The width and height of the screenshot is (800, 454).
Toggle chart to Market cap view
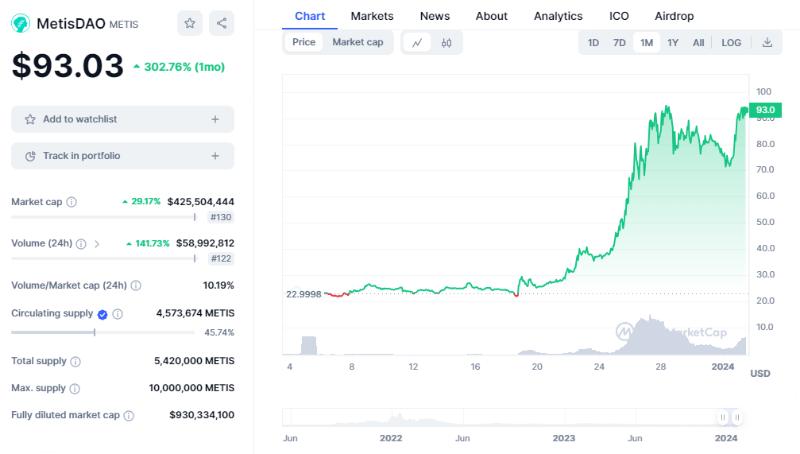pos(357,42)
